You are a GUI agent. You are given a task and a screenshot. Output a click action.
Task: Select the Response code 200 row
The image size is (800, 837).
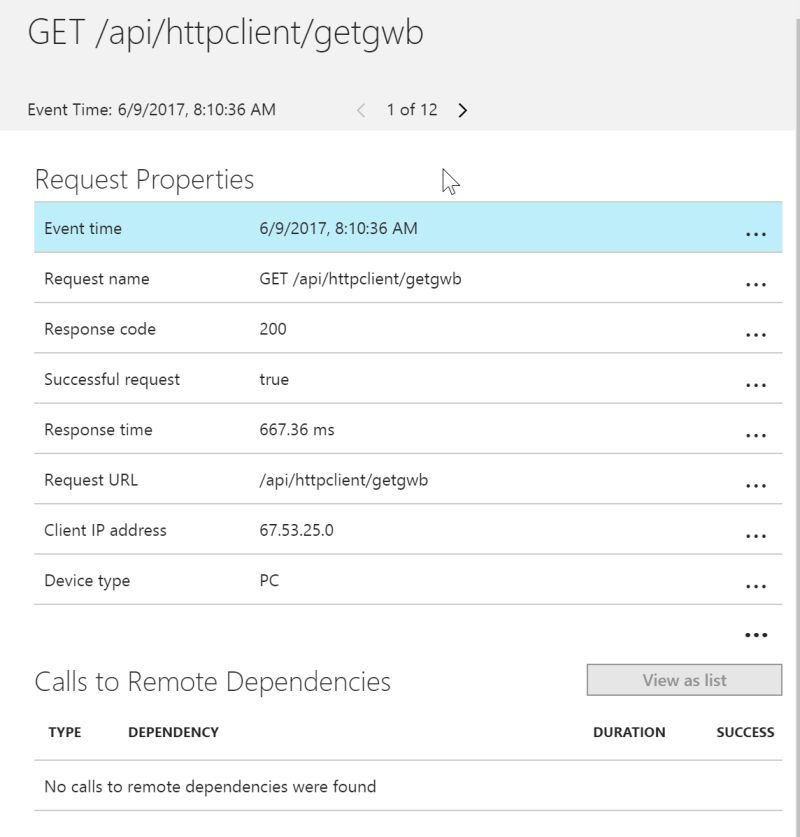coord(300,331)
